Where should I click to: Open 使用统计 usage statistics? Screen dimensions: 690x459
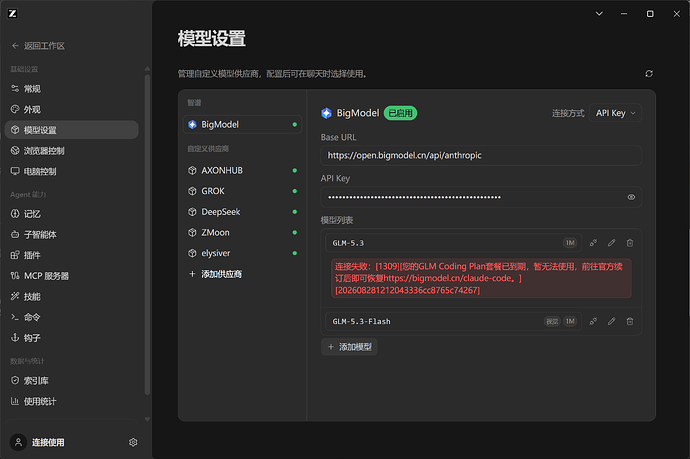click(71, 401)
